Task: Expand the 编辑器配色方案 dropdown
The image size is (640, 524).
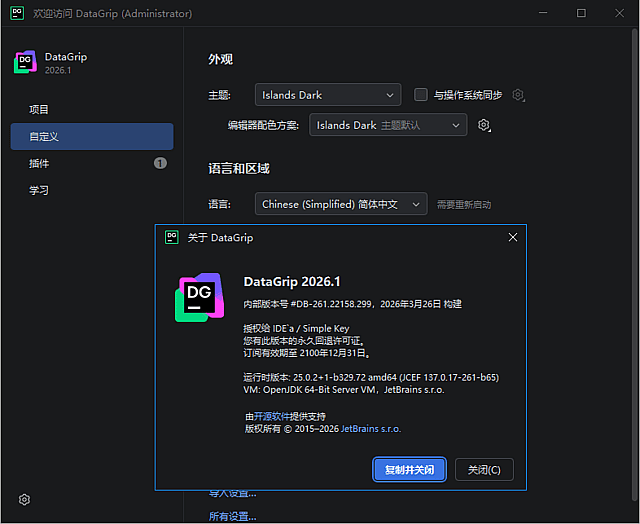Action: 387,125
